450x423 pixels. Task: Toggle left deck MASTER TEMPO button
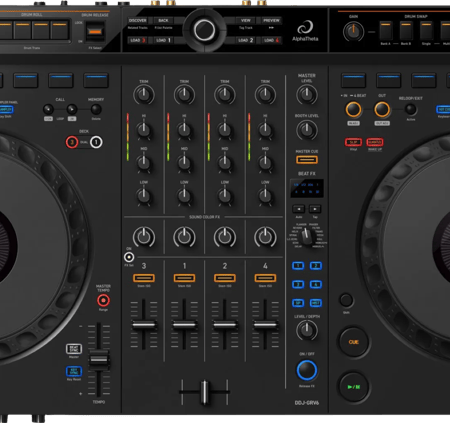103,300
